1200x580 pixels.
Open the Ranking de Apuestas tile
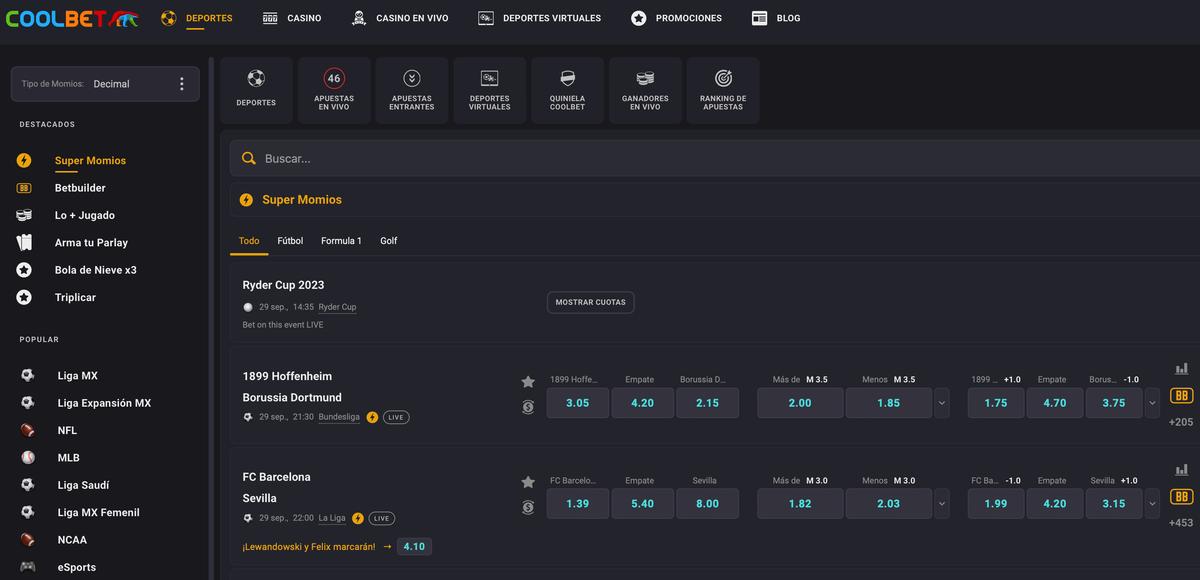point(723,90)
